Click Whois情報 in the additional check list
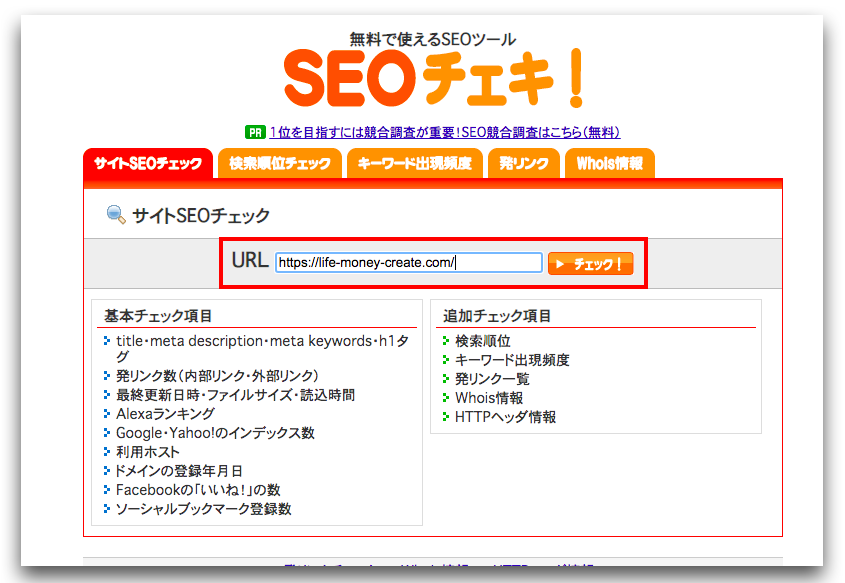Image resolution: width=845 pixels, height=583 pixels. pos(489,398)
